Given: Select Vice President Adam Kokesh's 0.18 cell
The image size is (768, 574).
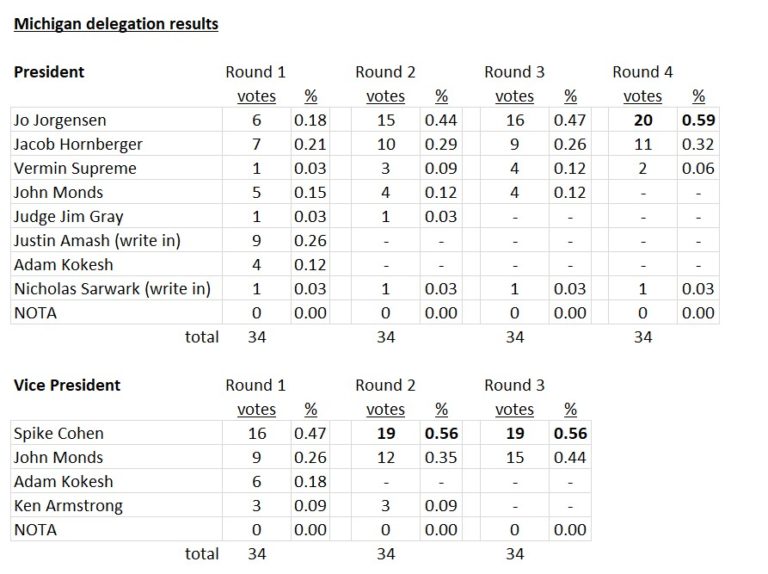Looking at the screenshot, I should click(x=310, y=481).
